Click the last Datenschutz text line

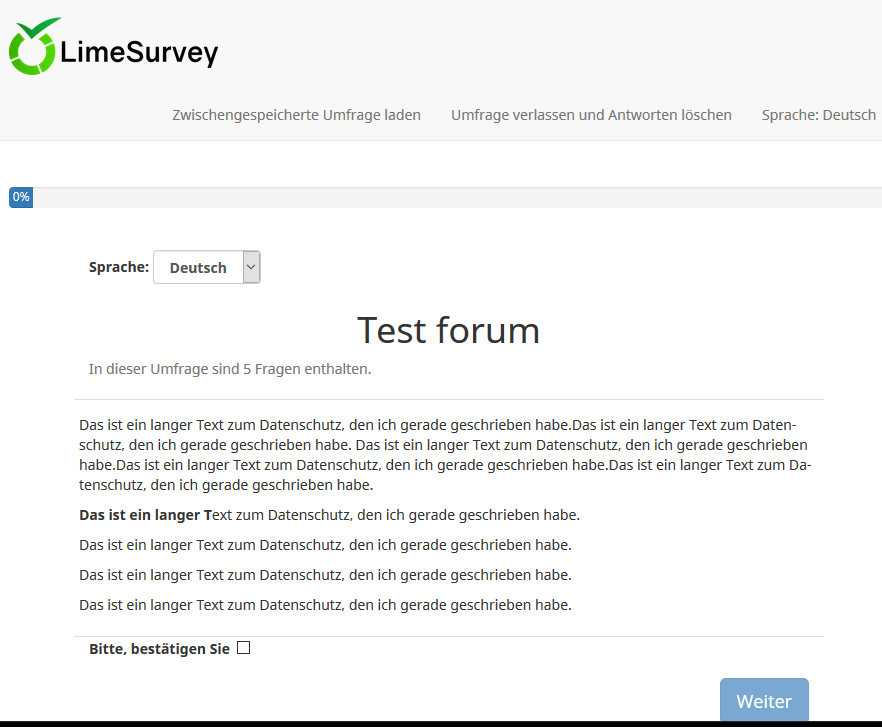pyautogui.click(x=325, y=605)
